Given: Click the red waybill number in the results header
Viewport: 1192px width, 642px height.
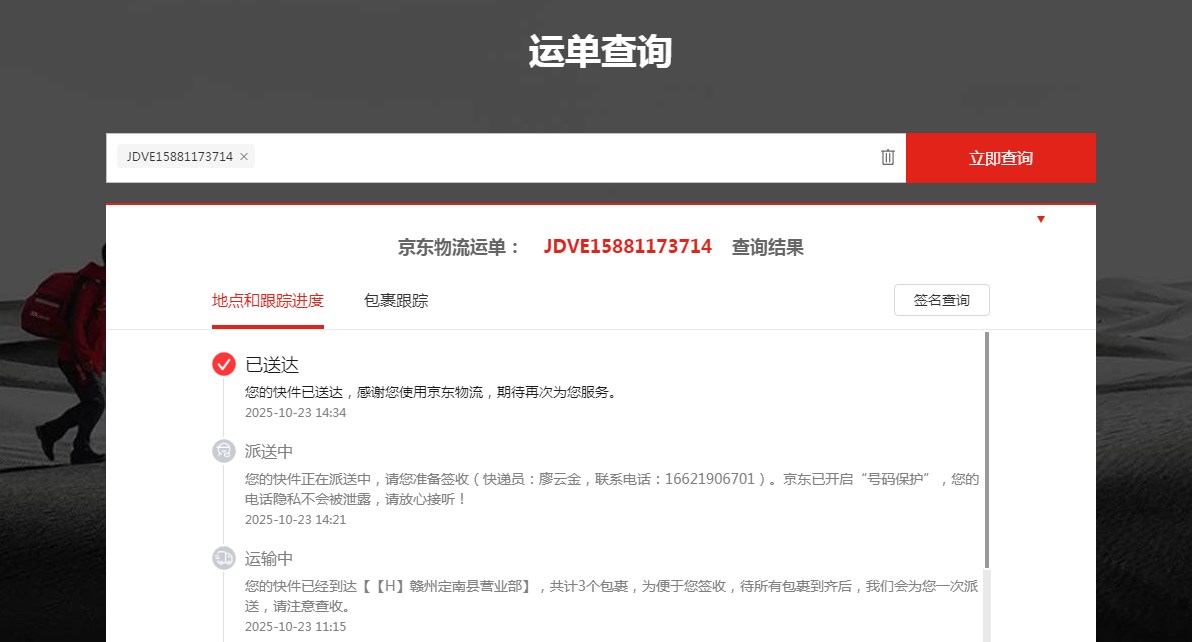Looking at the screenshot, I should pos(627,247).
